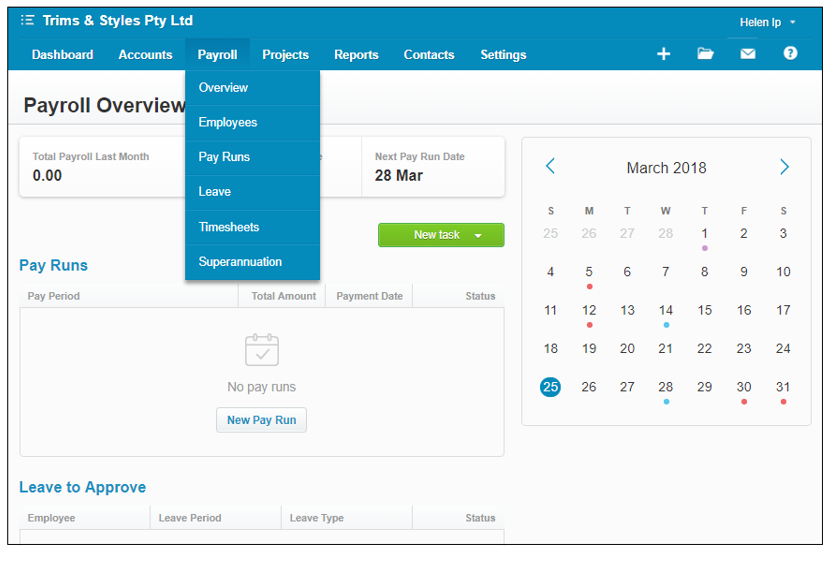Select March 1 in the calendar
The width and height of the screenshot is (839, 566).
tap(705, 234)
